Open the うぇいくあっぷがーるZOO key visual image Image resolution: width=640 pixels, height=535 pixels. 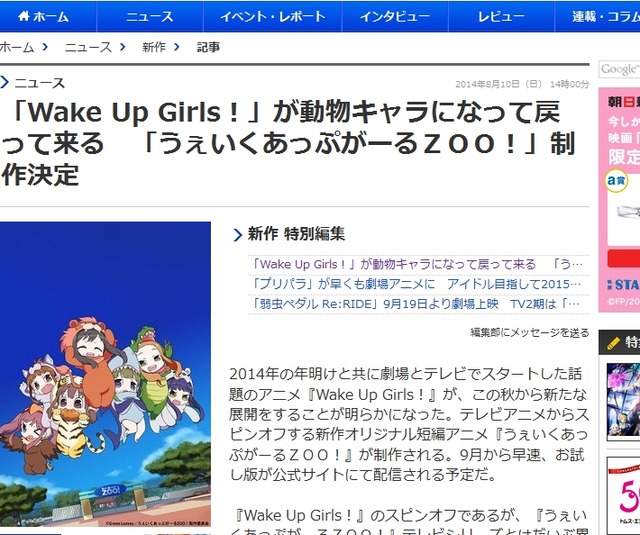click(105, 374)
